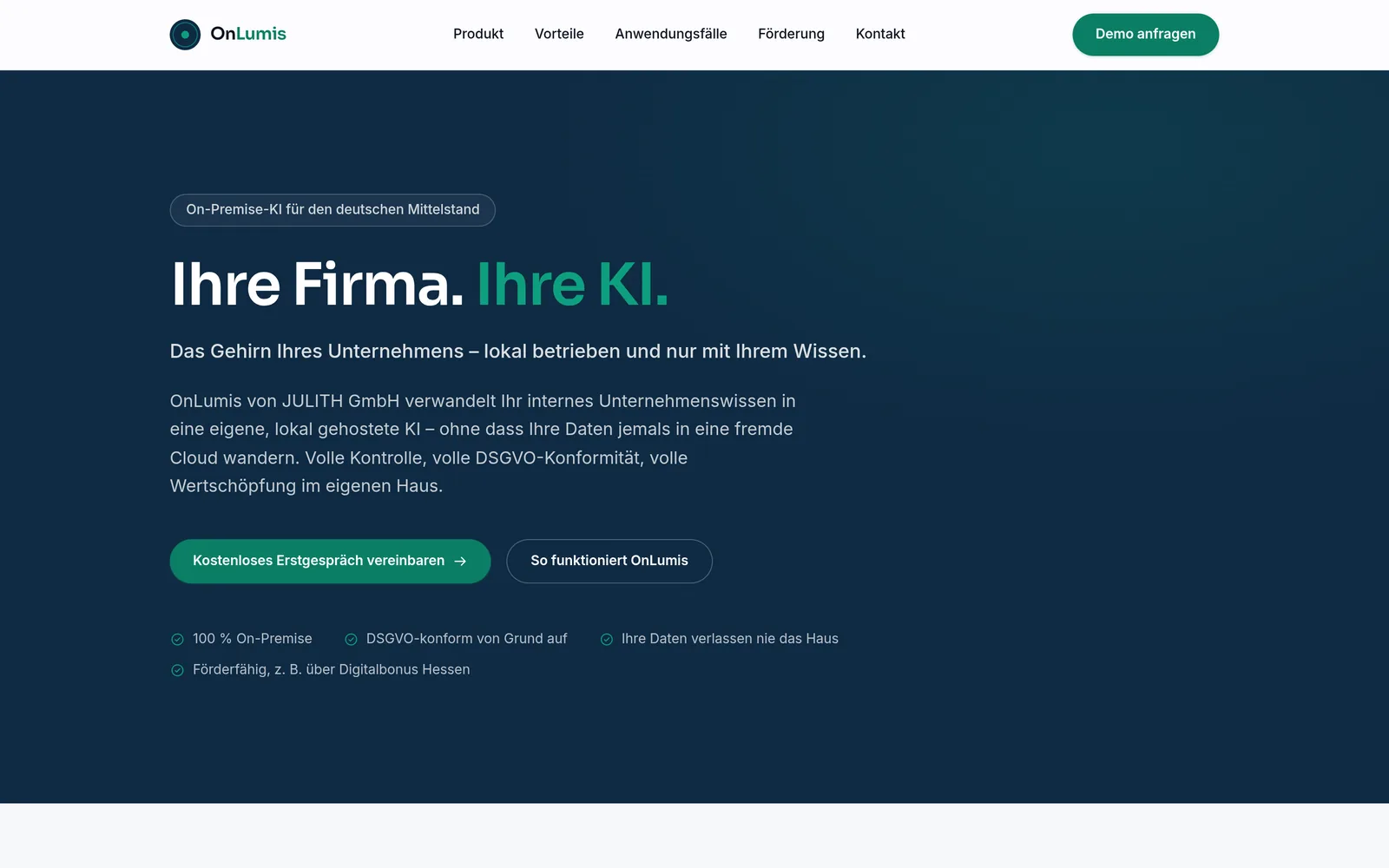Click check icon beside Ihre Daten verlassen nie

point(607,640)
